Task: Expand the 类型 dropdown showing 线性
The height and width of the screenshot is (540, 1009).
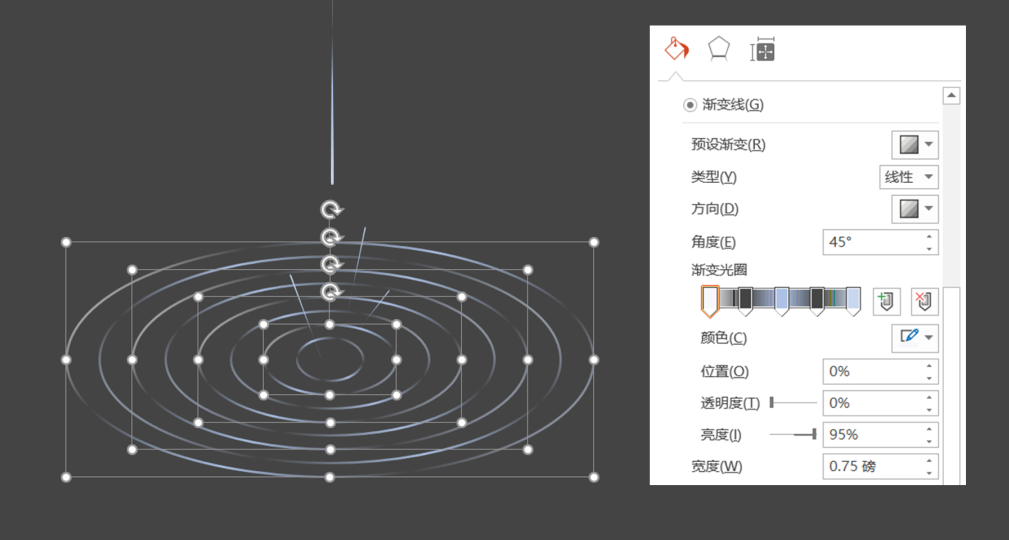Action: 909,177
